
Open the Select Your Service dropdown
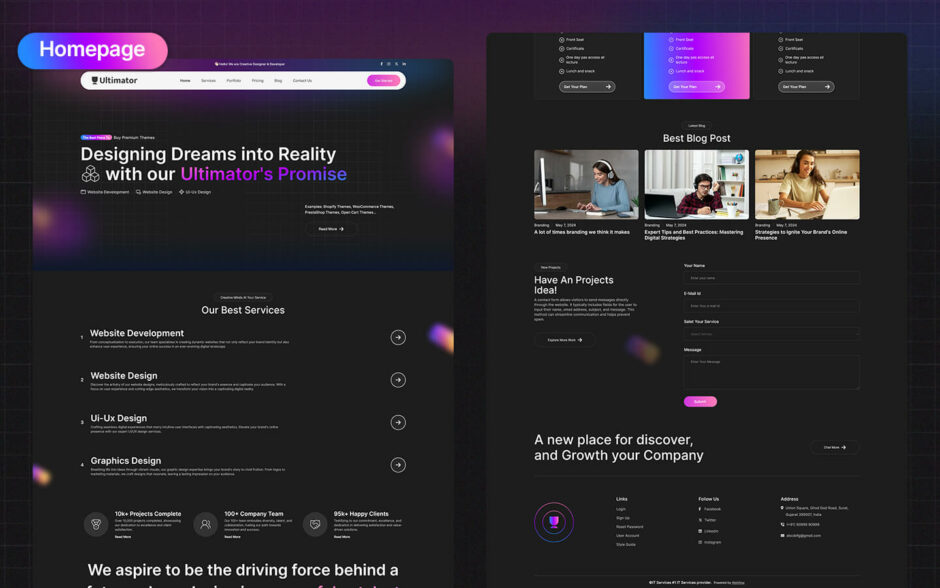pyautogui.click(x=771, y=334)
